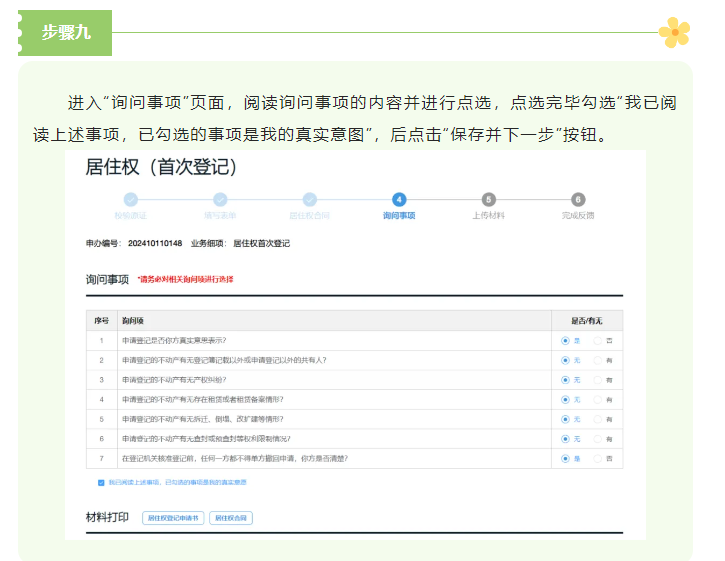The width and height of the screenshot is (725, 561).
Task: Click the completed first step checkmark icon
Action: click(x=130, y=200)
